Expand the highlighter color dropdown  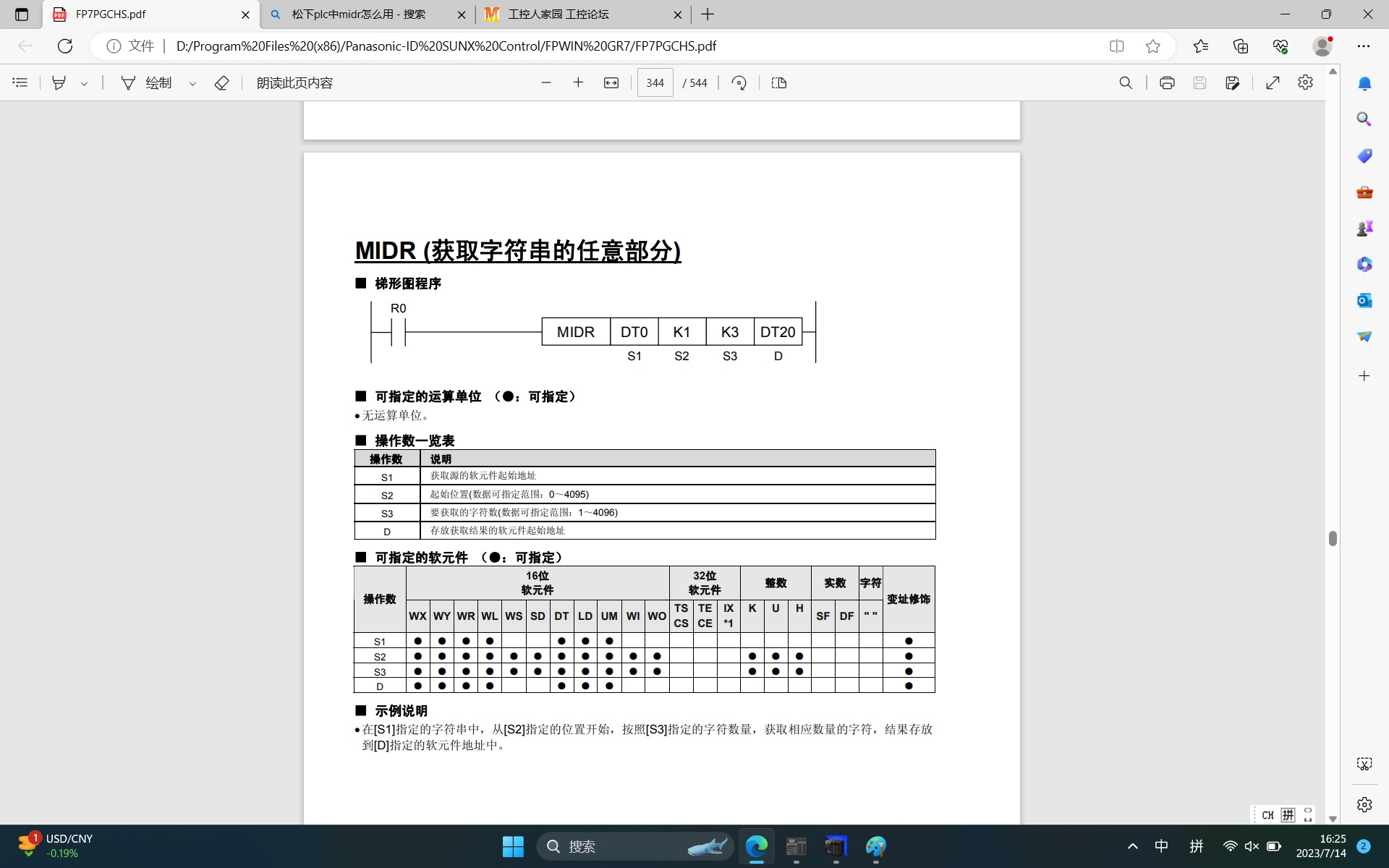click(85, 83)
